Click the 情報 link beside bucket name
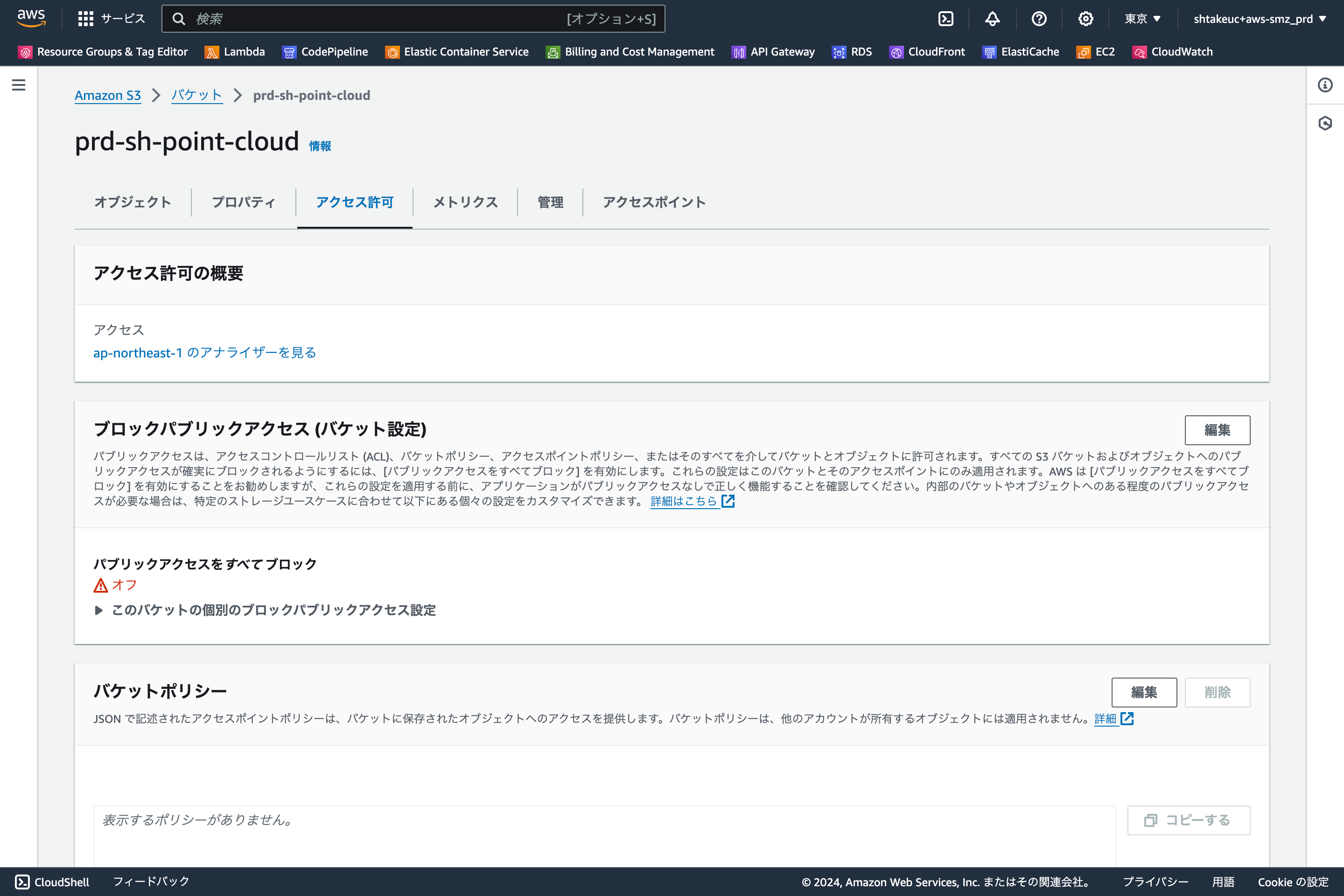The height and width of the screenshot is (896, 1344). [x=320, y=146]
